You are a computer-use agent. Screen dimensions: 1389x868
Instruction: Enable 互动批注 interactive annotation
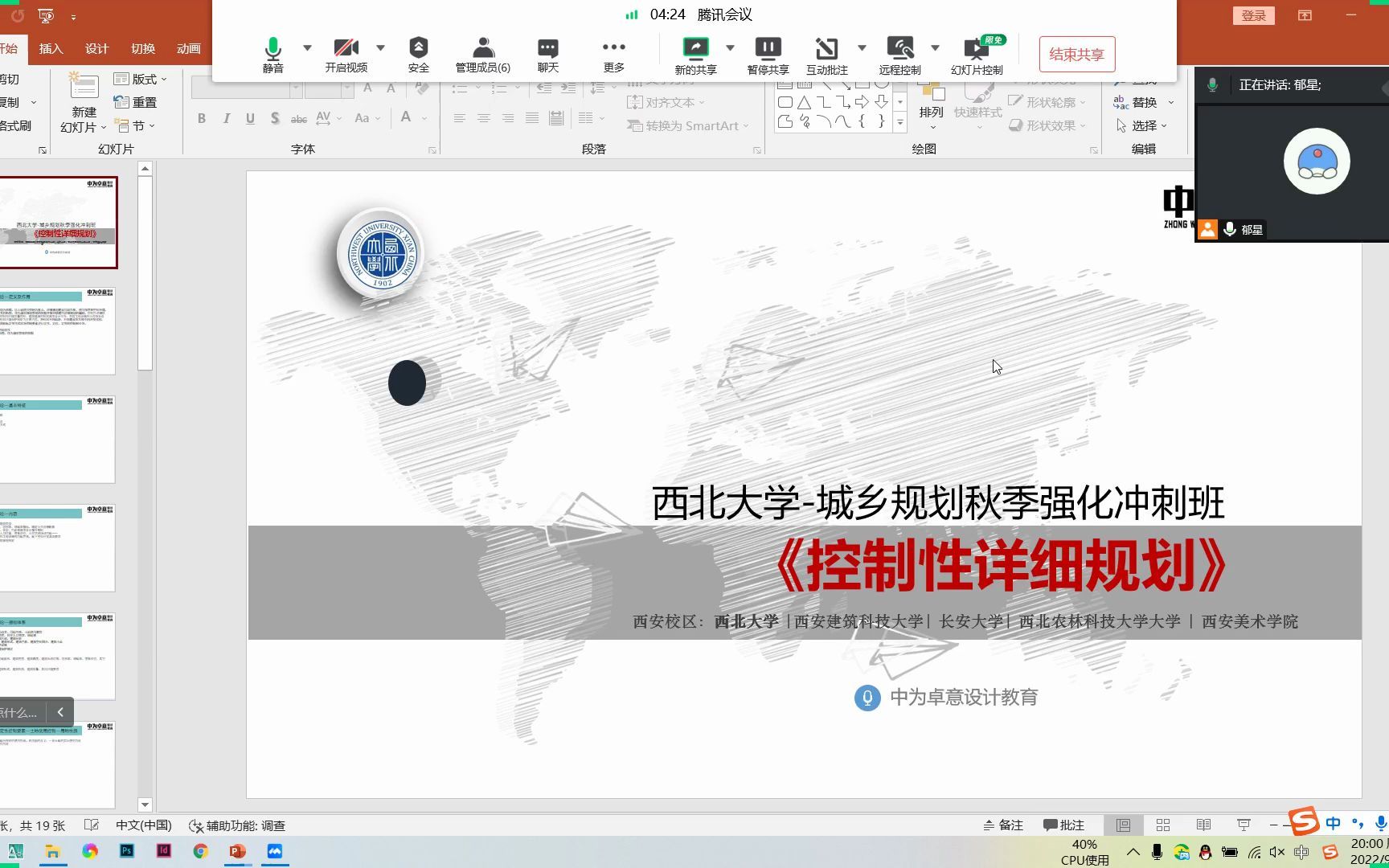pyautogui.click(x=827, y=54)
